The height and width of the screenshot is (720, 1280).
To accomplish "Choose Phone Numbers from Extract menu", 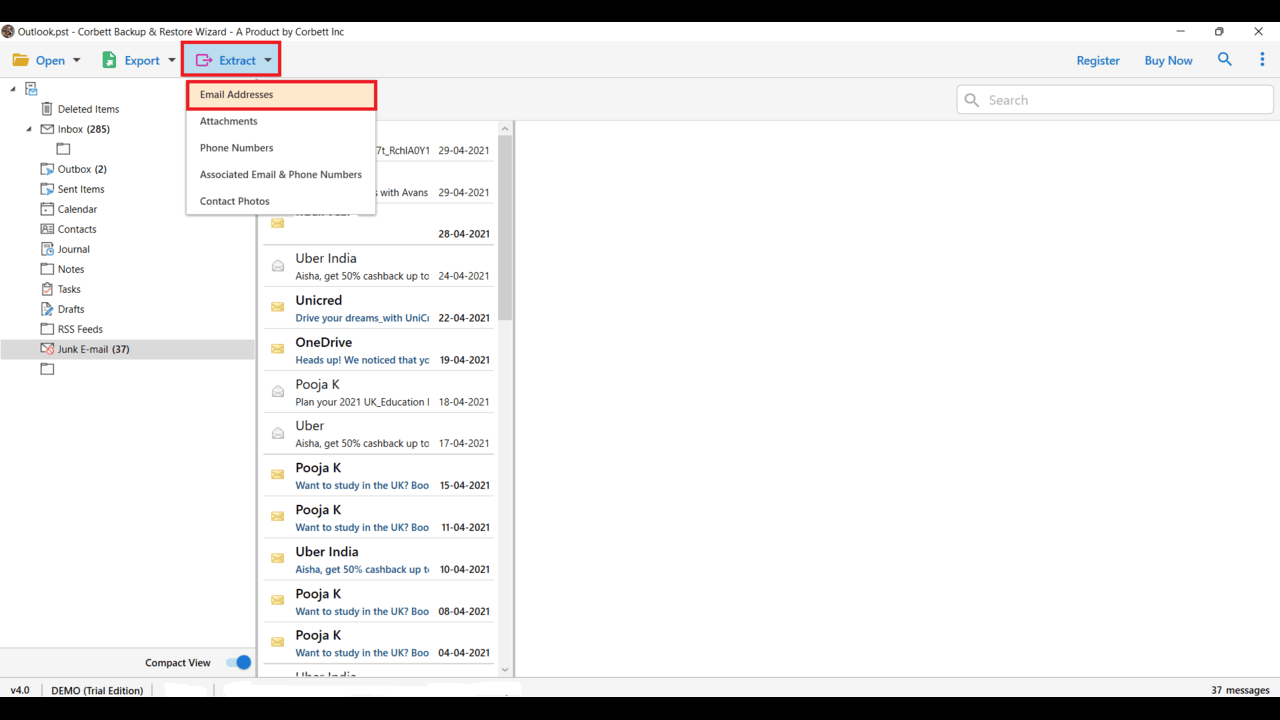I will (x=281, y=148).
